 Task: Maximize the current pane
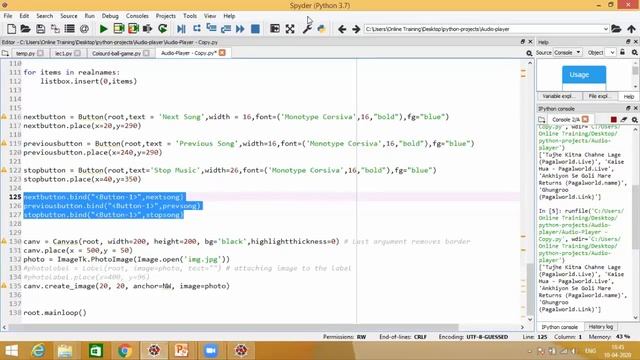pos(275,29)
